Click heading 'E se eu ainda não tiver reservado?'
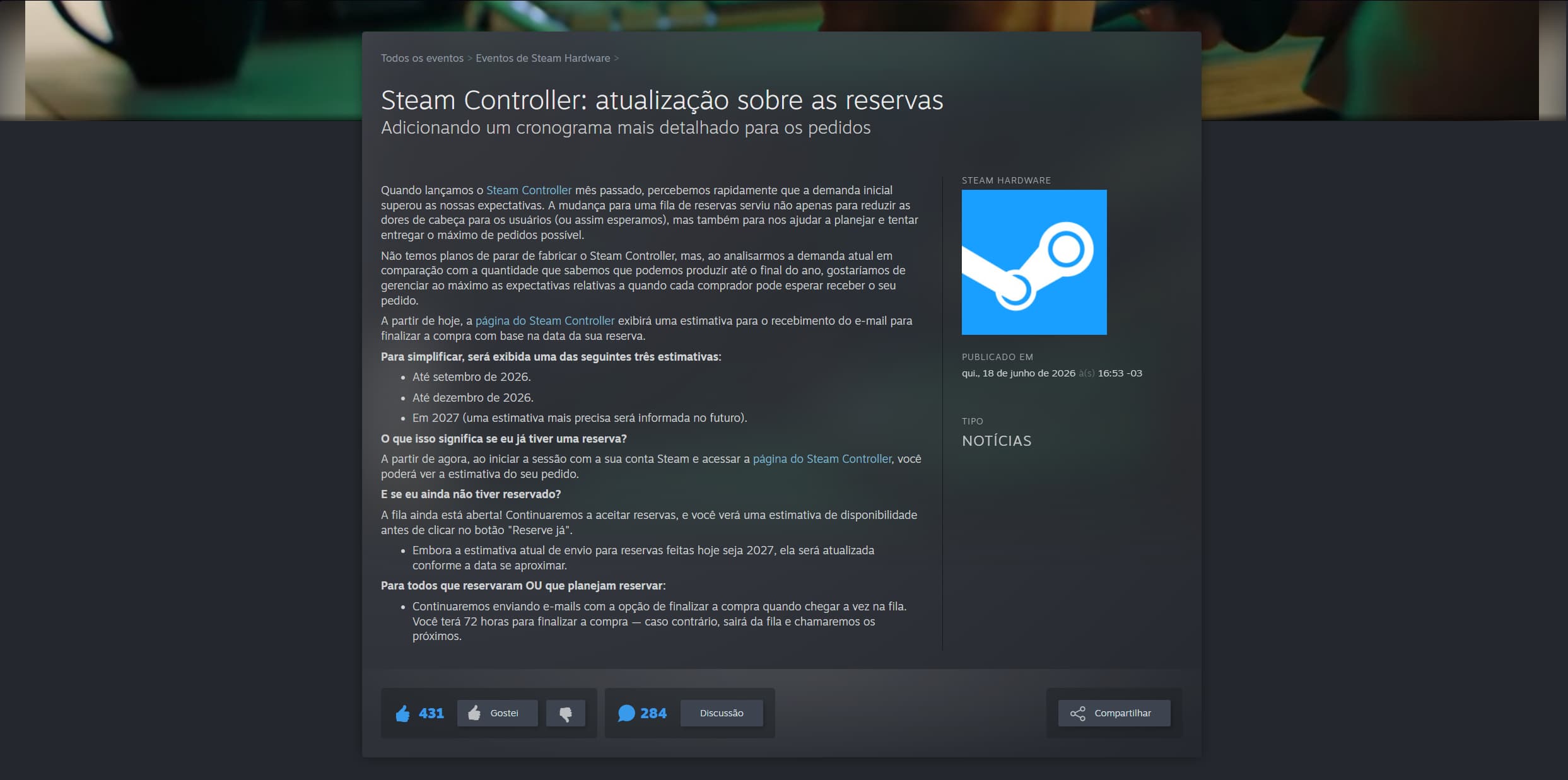Screen dimensions: 1568x780 click(x=471, y=494)
